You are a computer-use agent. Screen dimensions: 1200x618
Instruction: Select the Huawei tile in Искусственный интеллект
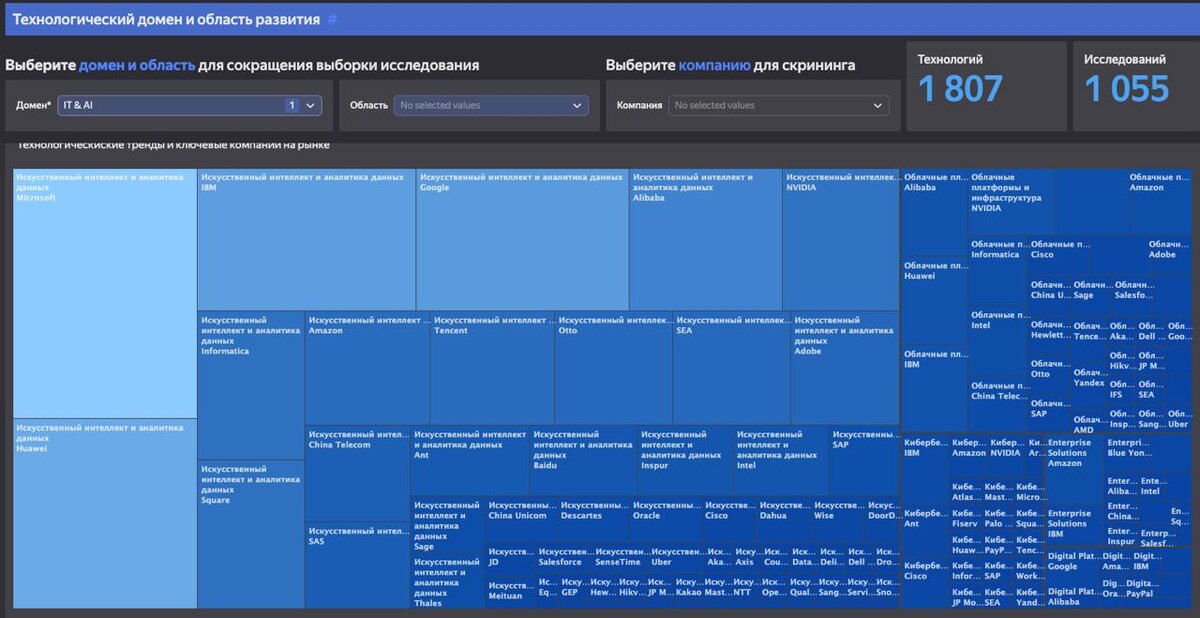pos(105,513)
